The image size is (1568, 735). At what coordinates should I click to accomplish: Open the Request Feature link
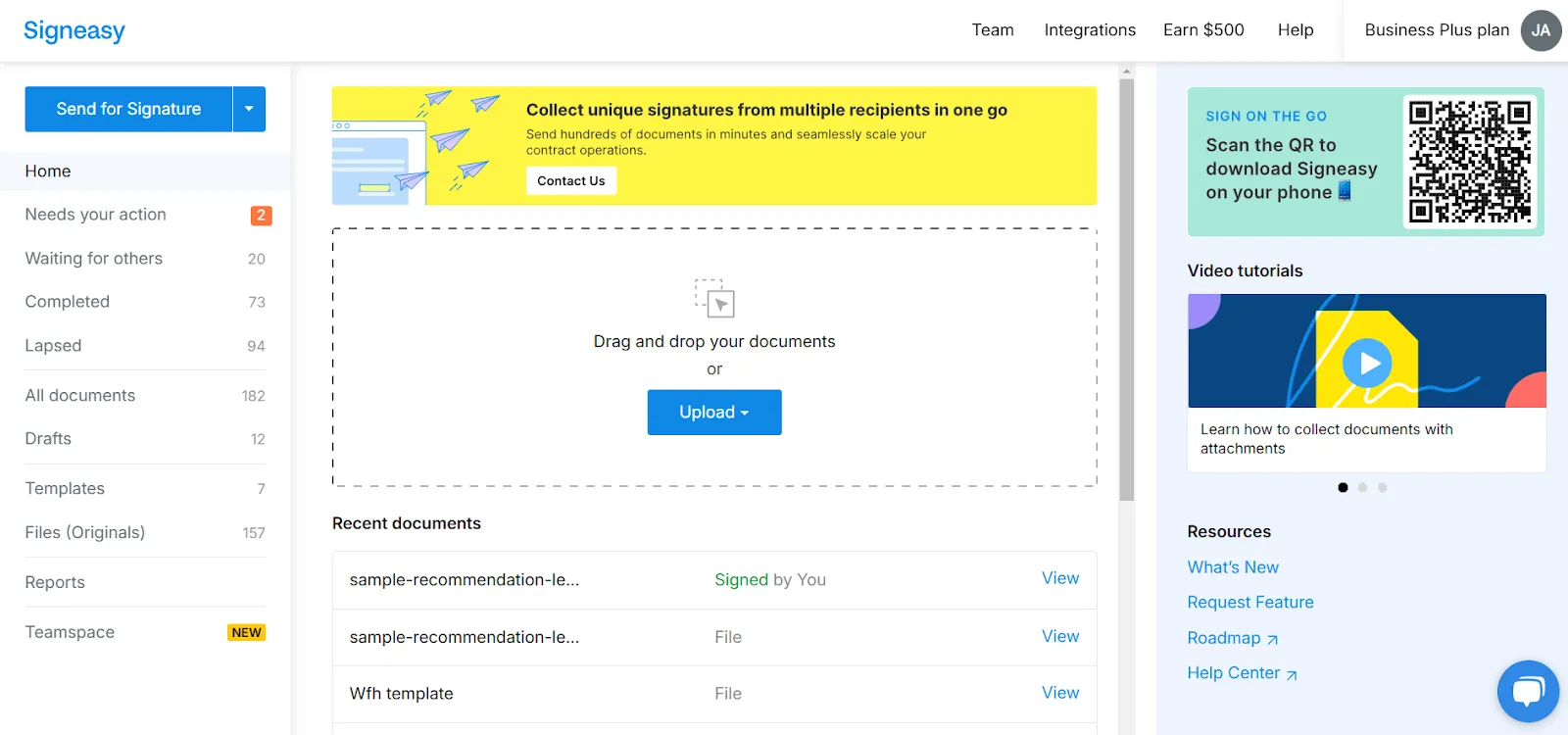1250,603
